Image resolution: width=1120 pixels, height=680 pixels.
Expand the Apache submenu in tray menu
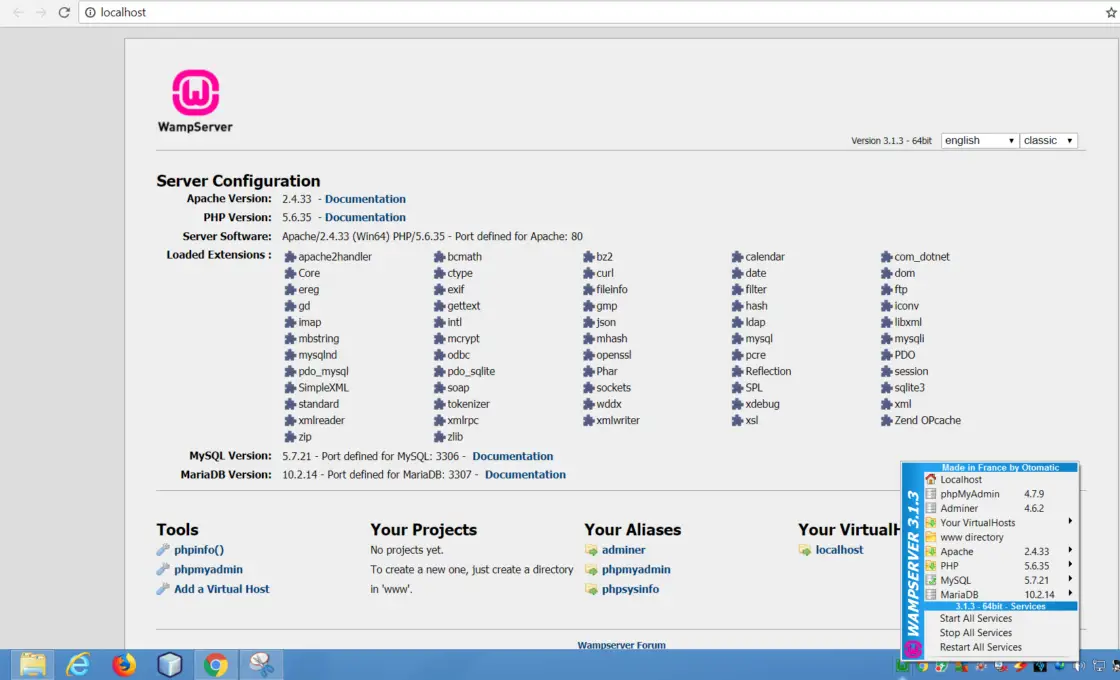[x=1000, y=551]
